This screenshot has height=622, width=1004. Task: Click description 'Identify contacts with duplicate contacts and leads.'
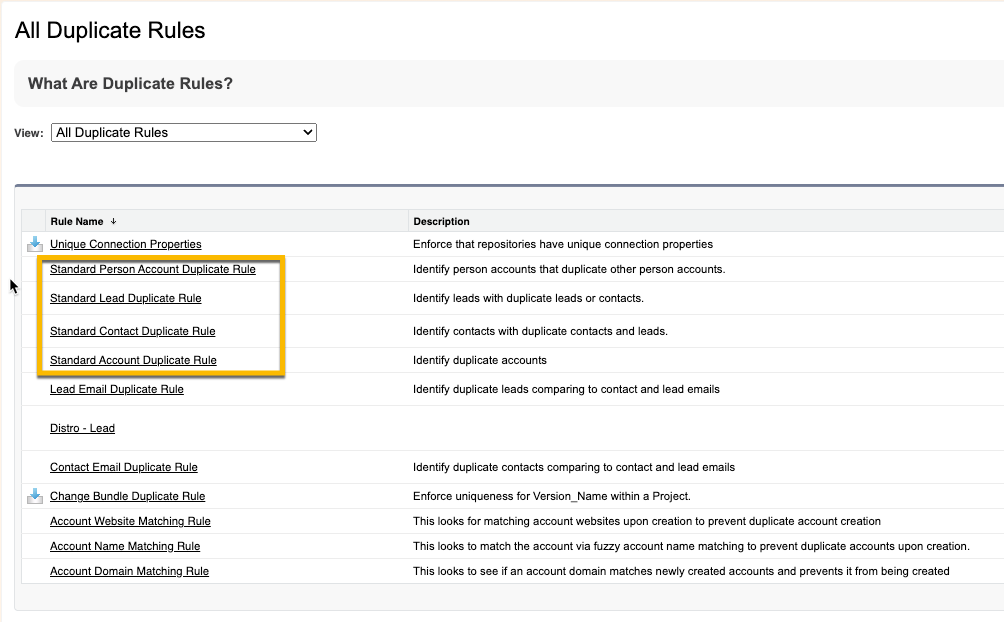coord(540,331)
